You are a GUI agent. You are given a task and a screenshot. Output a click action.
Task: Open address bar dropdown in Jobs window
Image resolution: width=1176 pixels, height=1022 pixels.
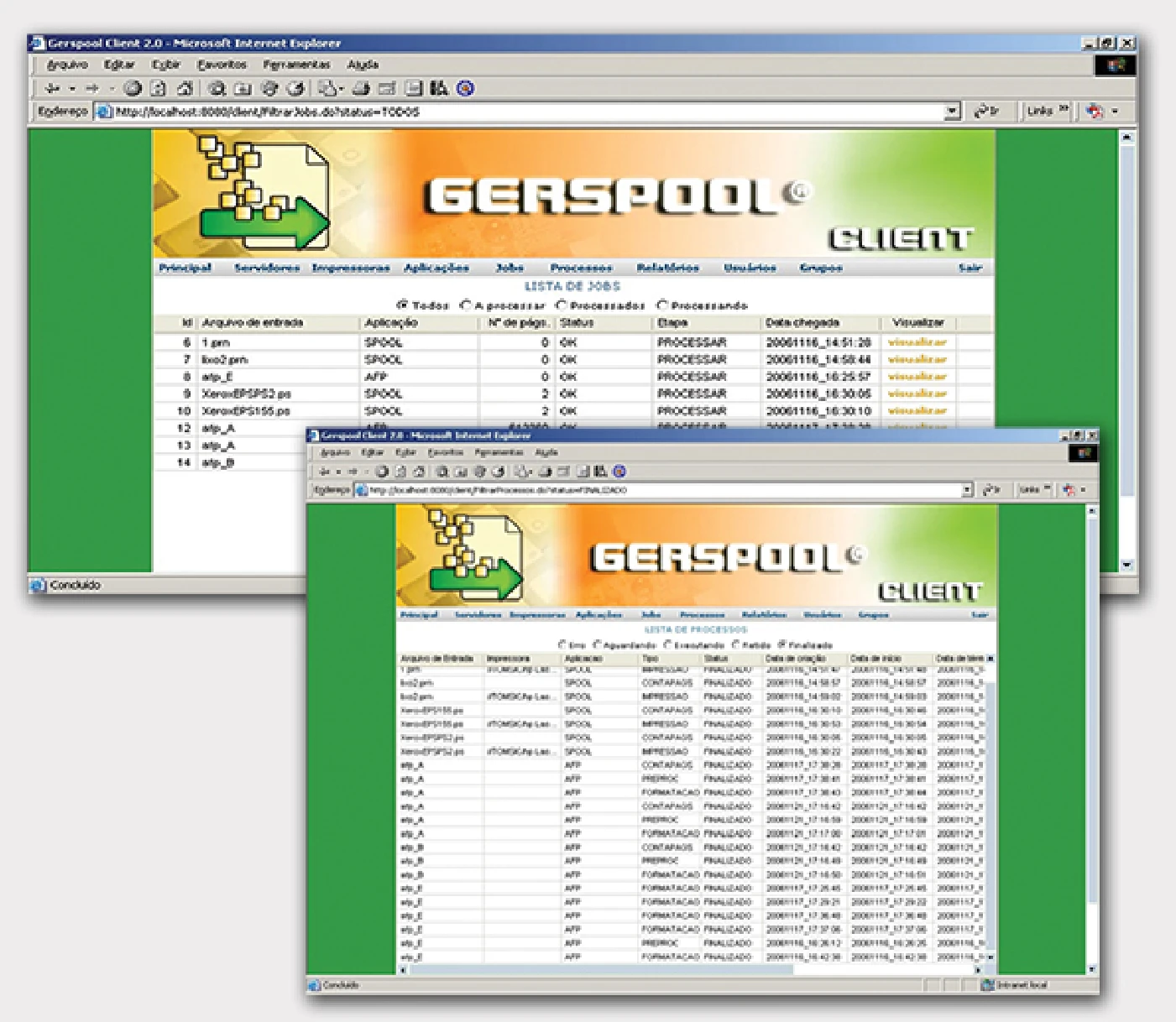click(952, 111)
